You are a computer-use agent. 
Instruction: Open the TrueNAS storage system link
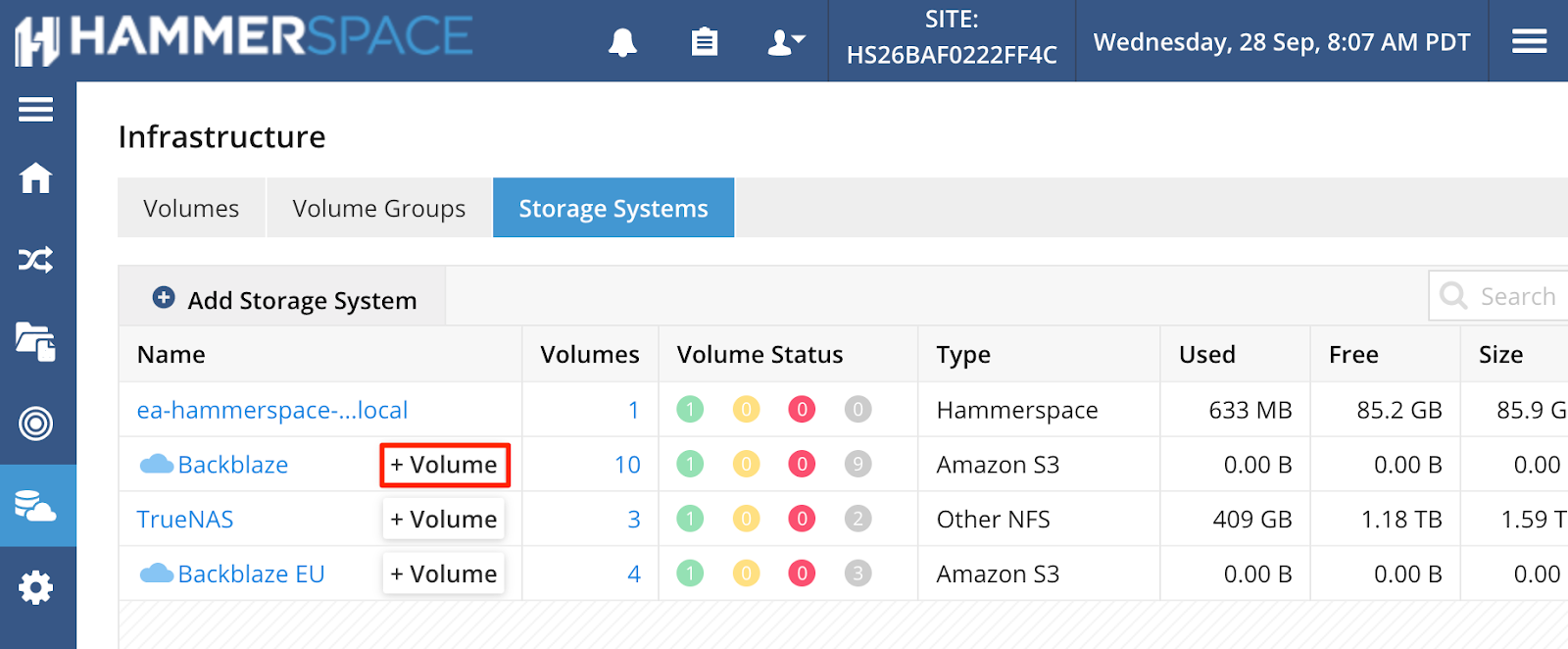click(185, 520)
